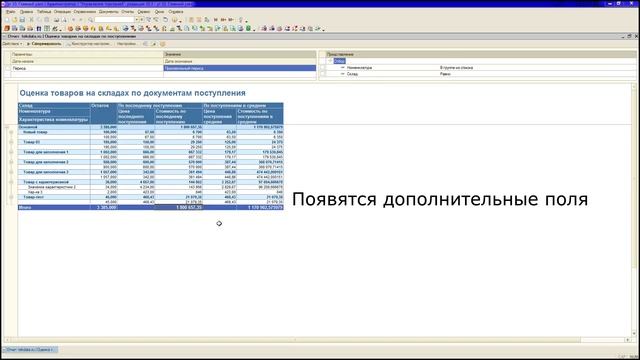The image size is (640, 360).
Task: Click the Undo toolbar icon
Action: tap(74, 20)
